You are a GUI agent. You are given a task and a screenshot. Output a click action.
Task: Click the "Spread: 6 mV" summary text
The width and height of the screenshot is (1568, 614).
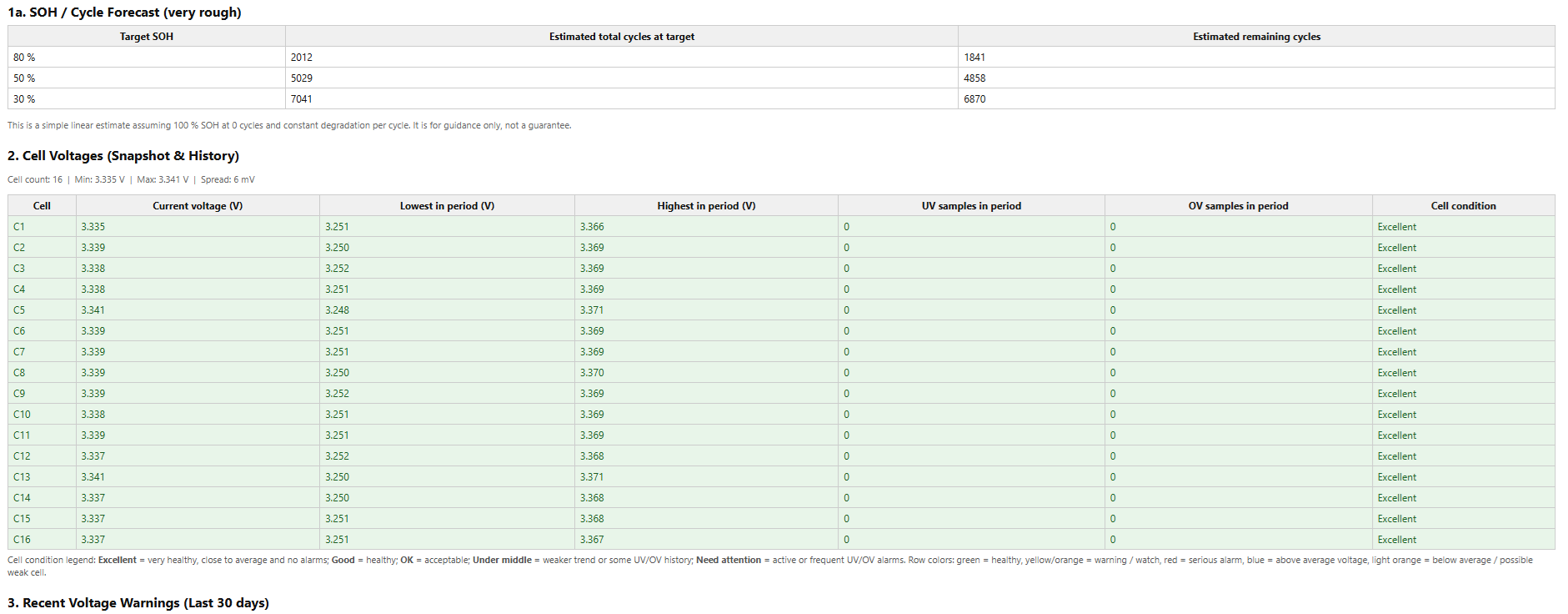[x=228, y=179]
